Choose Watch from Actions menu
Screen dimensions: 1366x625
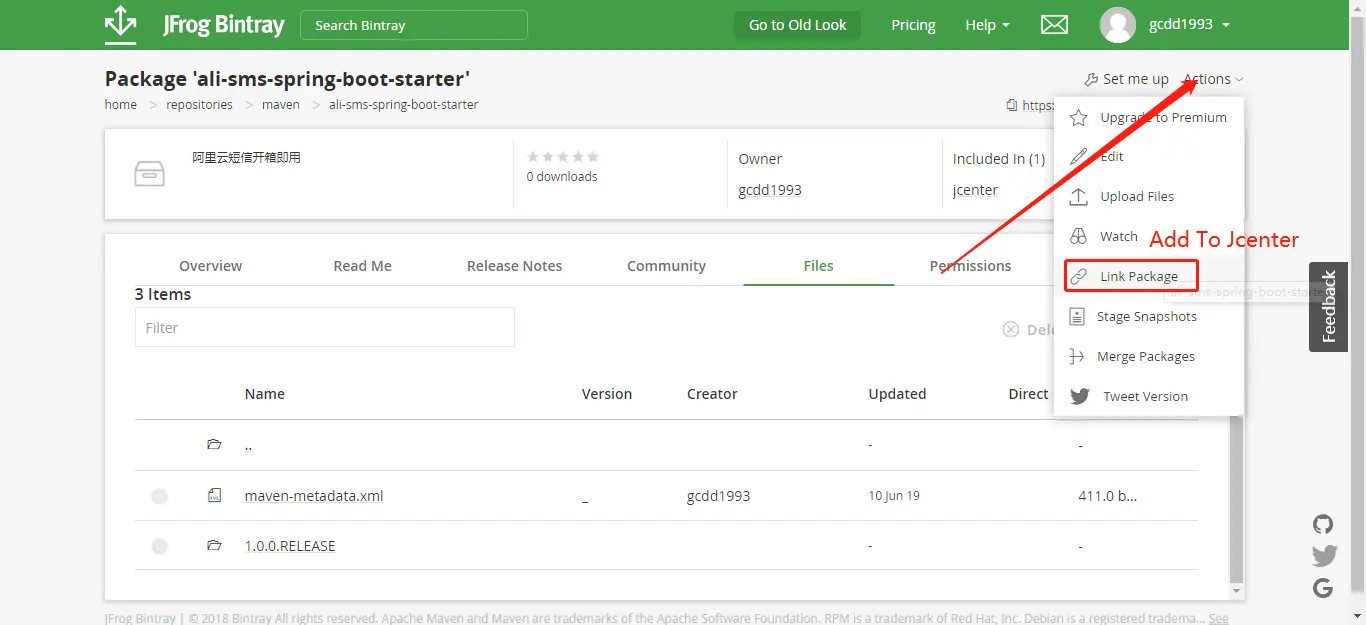tap(1148, 237)
